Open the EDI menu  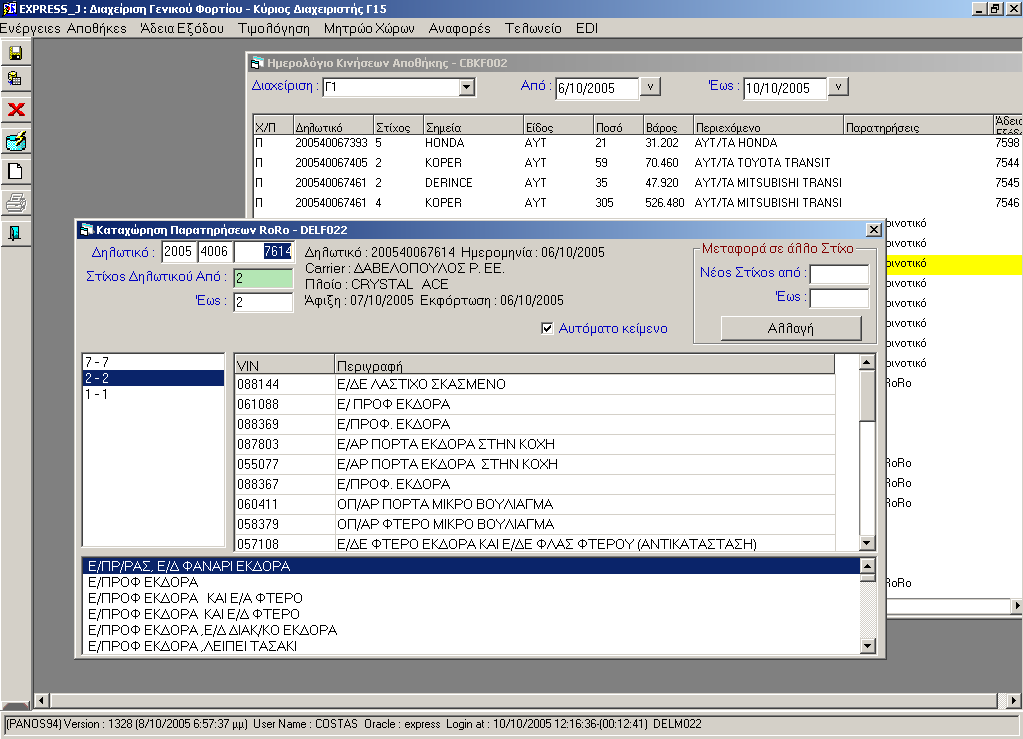point(587,28)
